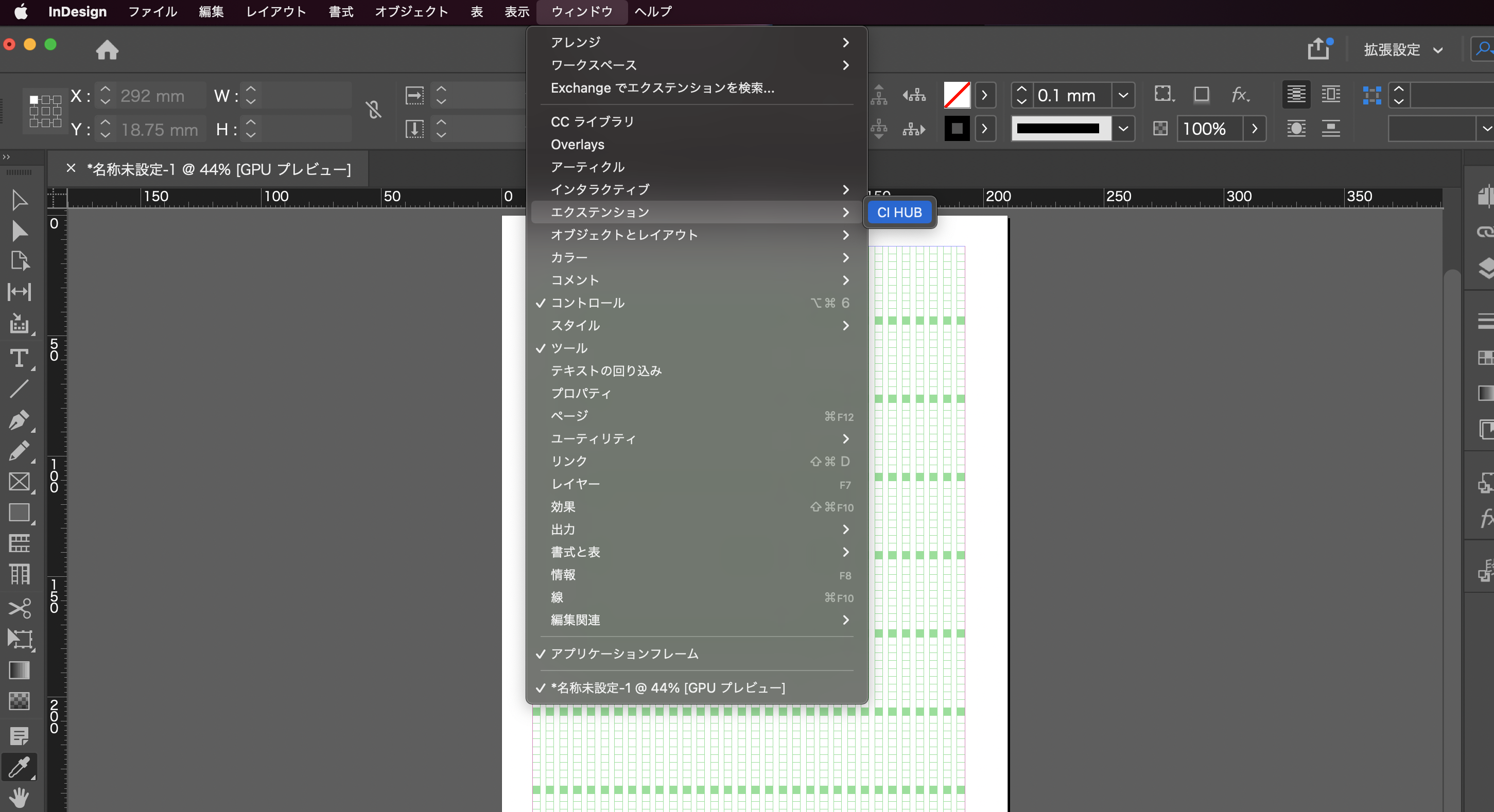1494x812 pixels.
Task: Select the Pencil tool
Action: tap(19, 450)
